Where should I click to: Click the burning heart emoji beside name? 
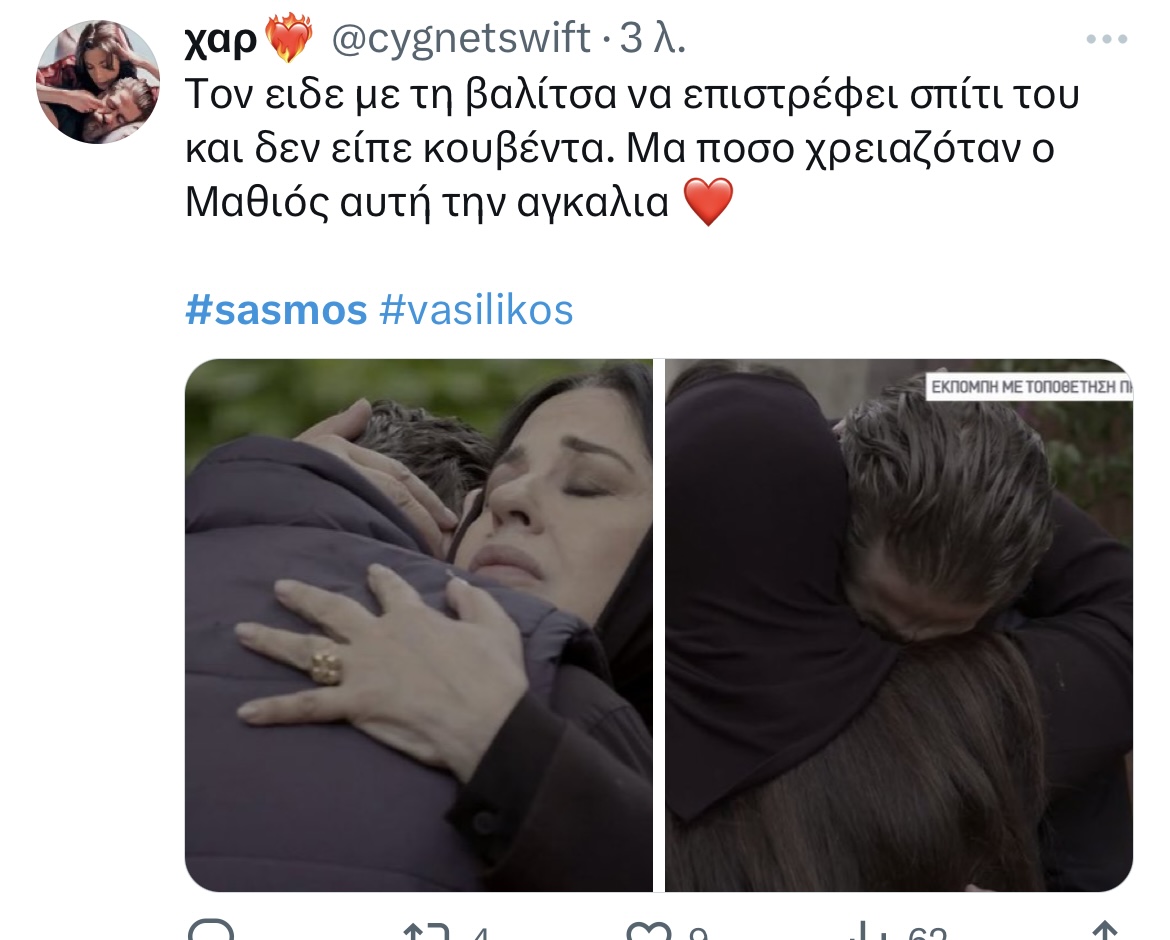289,40
